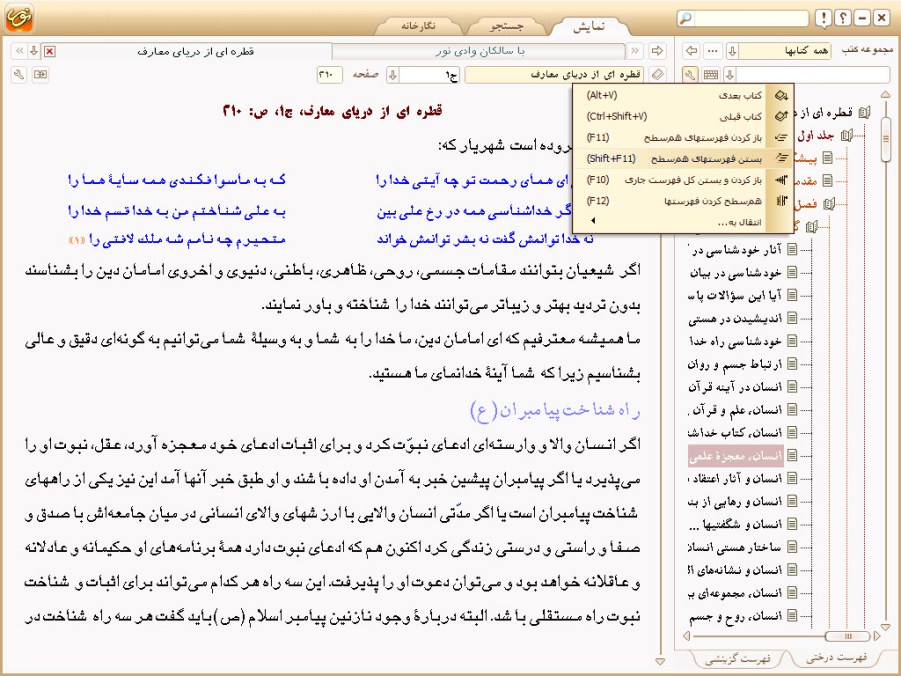
Task: Choose «همسطح کردن فهرستها» (F12) from the menu
Action: [683, 201]
